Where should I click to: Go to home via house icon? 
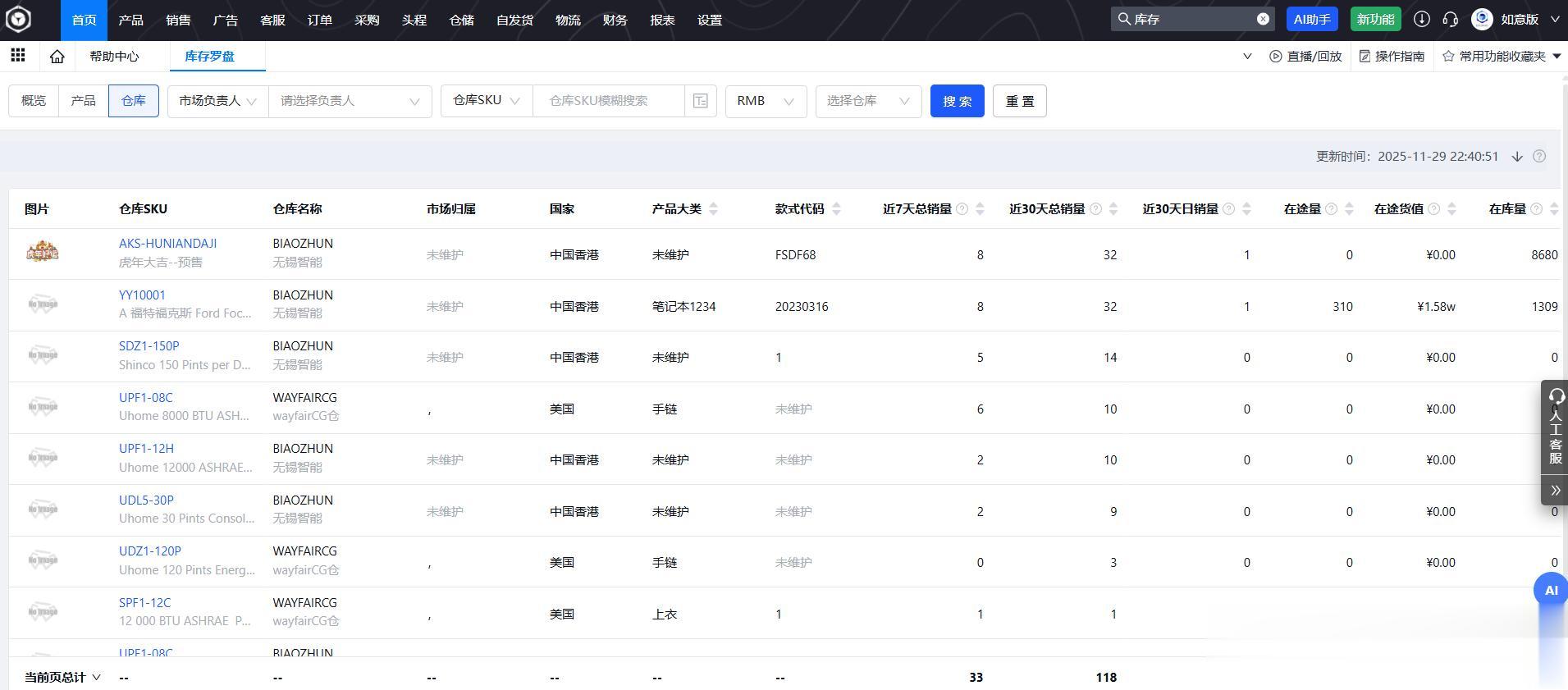pyautogui.click(x=57, y=57)
